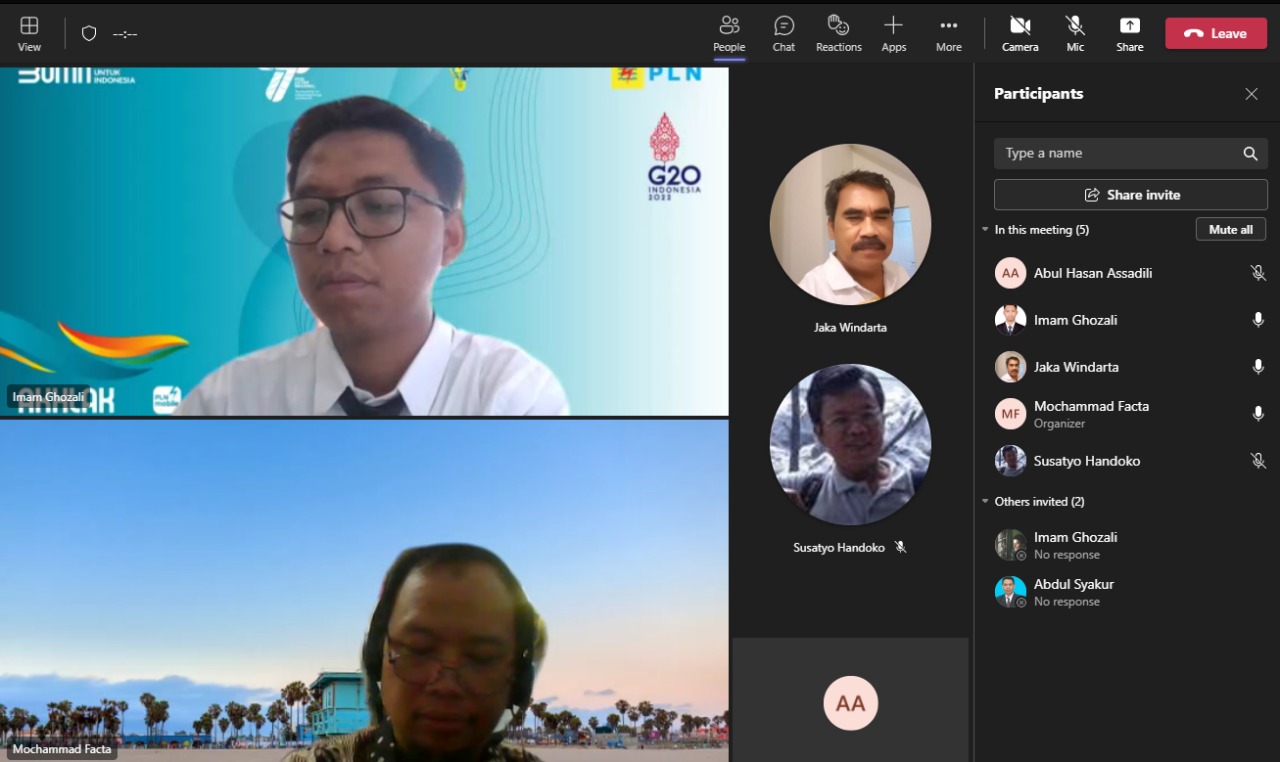Toggle the People participants tab
The width and height of the screenshot is (1280, 762).
729,33
